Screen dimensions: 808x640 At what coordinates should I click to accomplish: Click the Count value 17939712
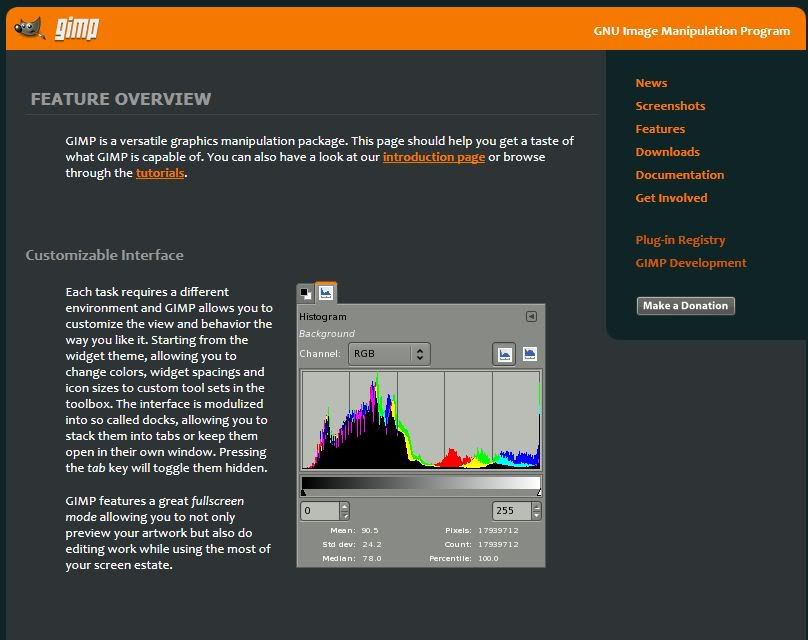click(498, 544)
